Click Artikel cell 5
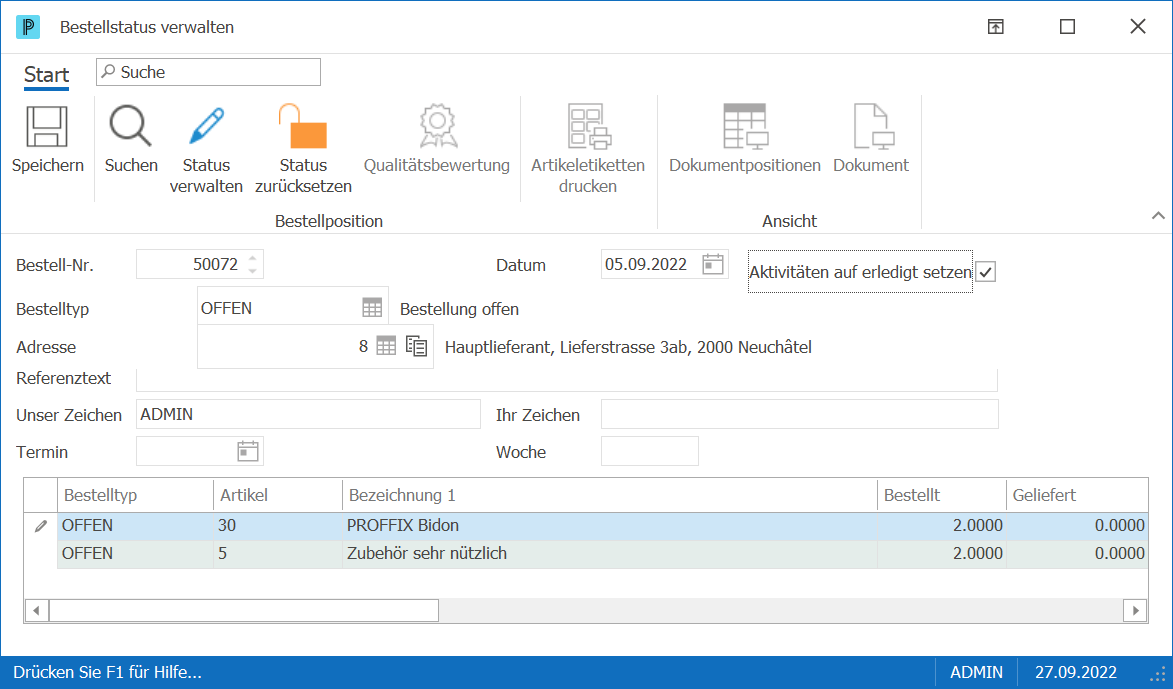 [278, 554]
